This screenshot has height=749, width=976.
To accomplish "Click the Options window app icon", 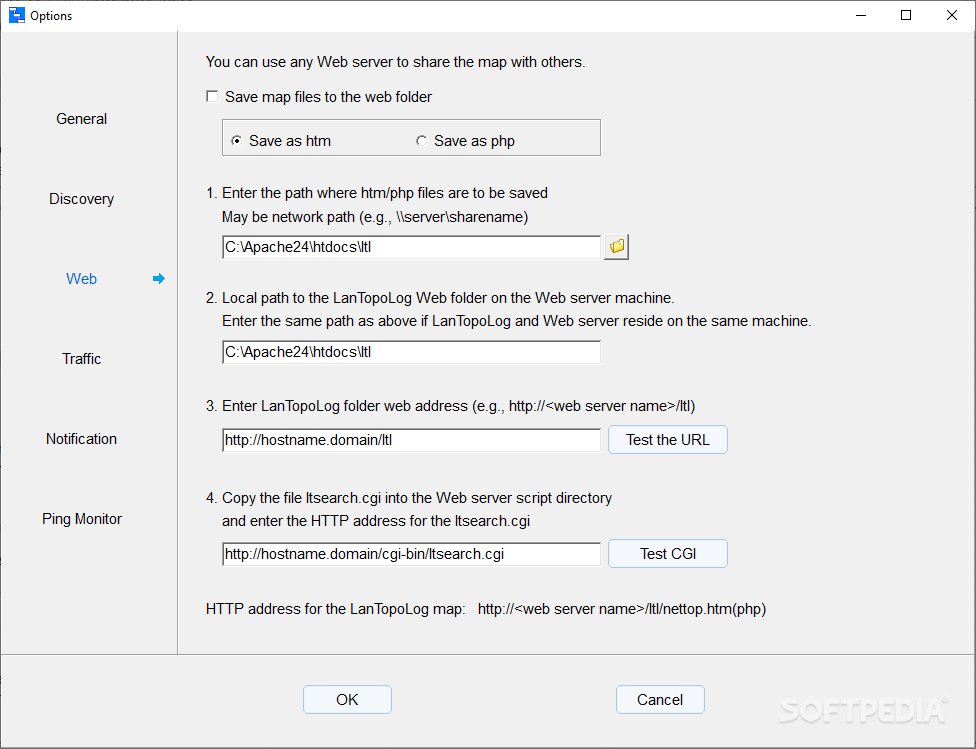I will pyautogui.click(x=16, y=15).
